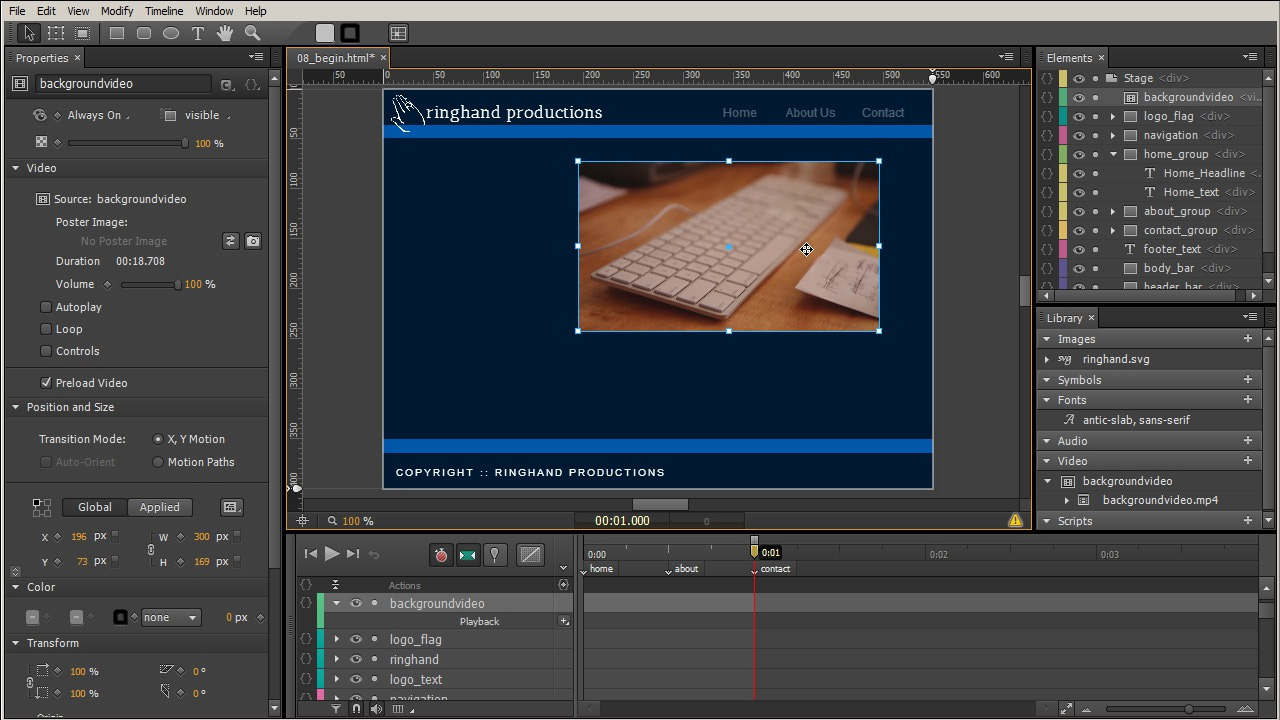Enable the Loop checkbox for the video
The height and width of the screenshot is (720, 1280).
(x=45, y=329)
